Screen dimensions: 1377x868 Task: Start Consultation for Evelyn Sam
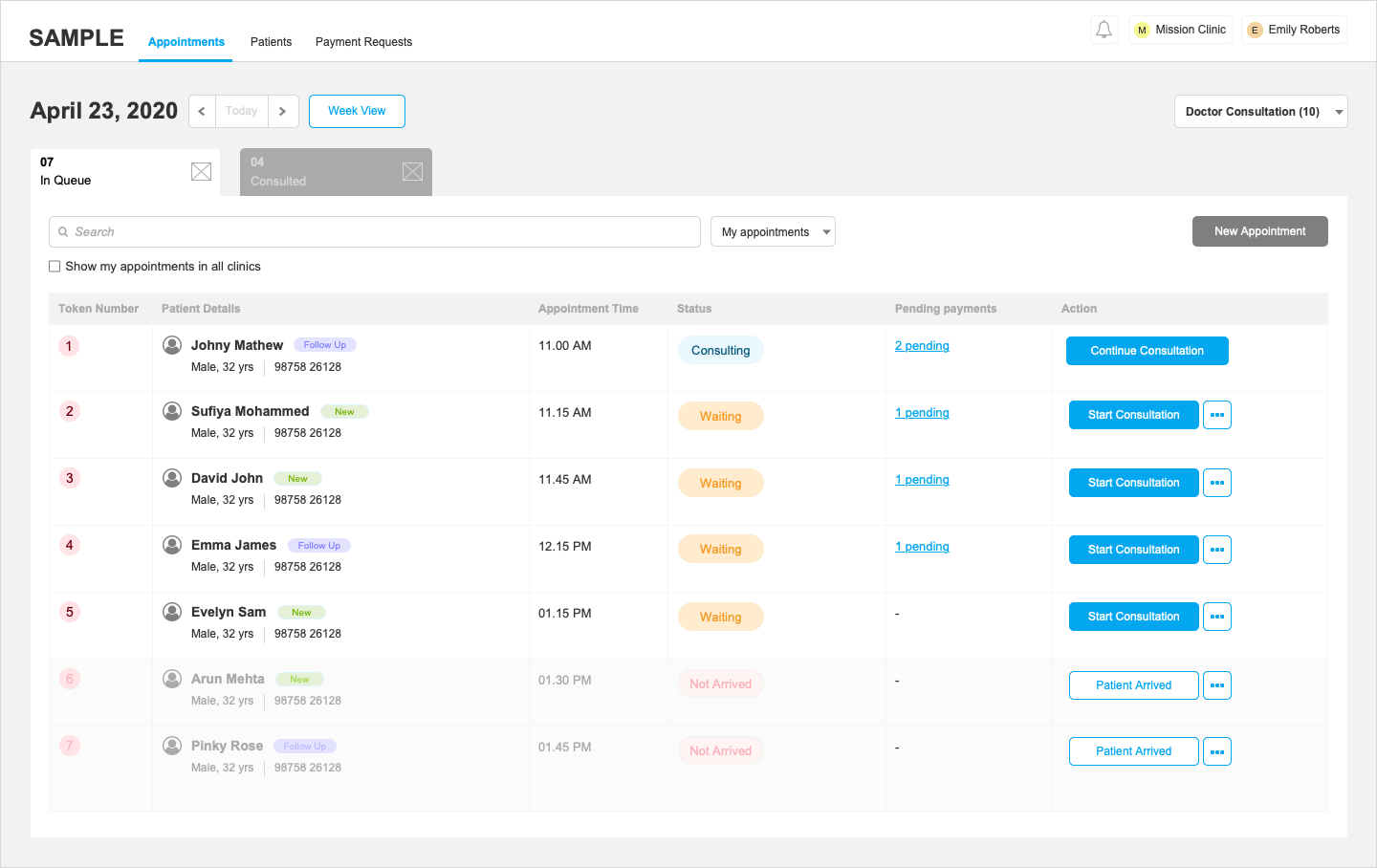pyautogui.click(x=1134, y=617)
